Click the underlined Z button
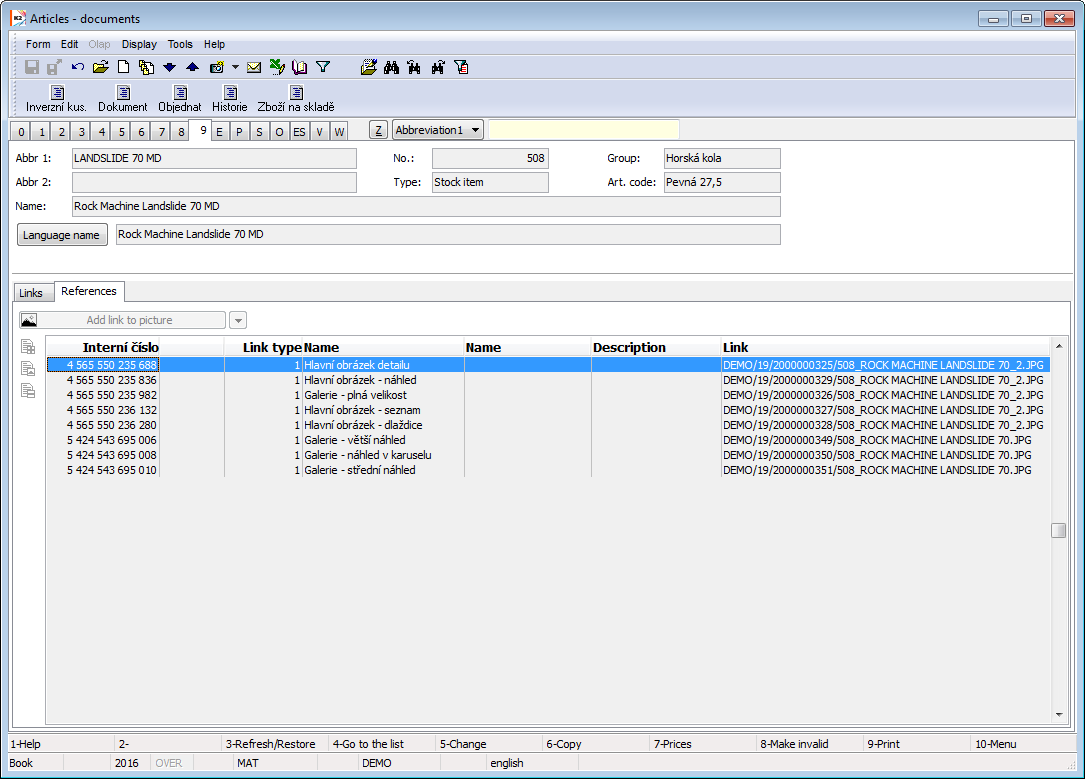The height and width of the screenshot is (779, 1085). pos(378,130)
